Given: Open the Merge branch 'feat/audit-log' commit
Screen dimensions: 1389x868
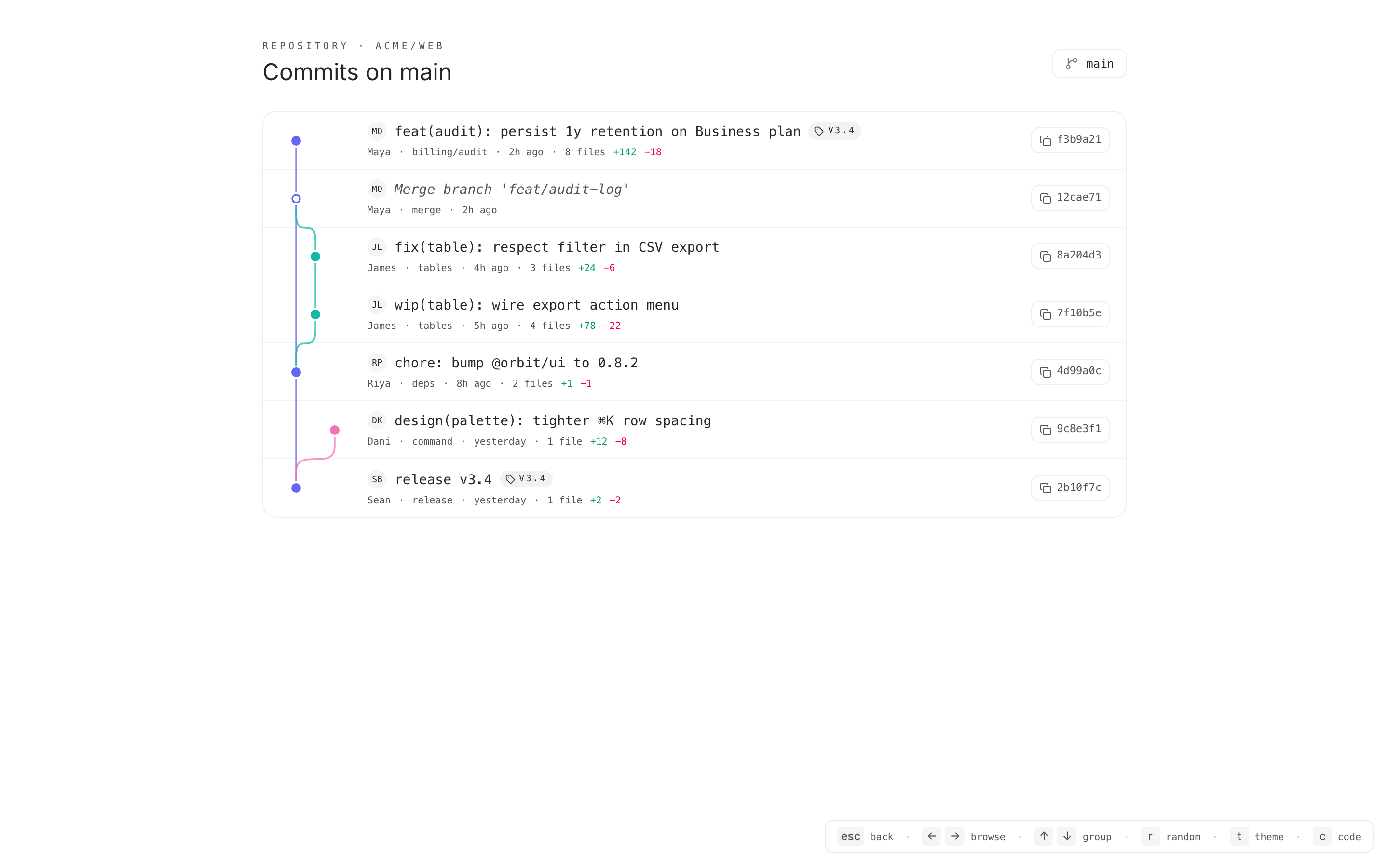Looking at the screenshot, I should tap(511, 190).
